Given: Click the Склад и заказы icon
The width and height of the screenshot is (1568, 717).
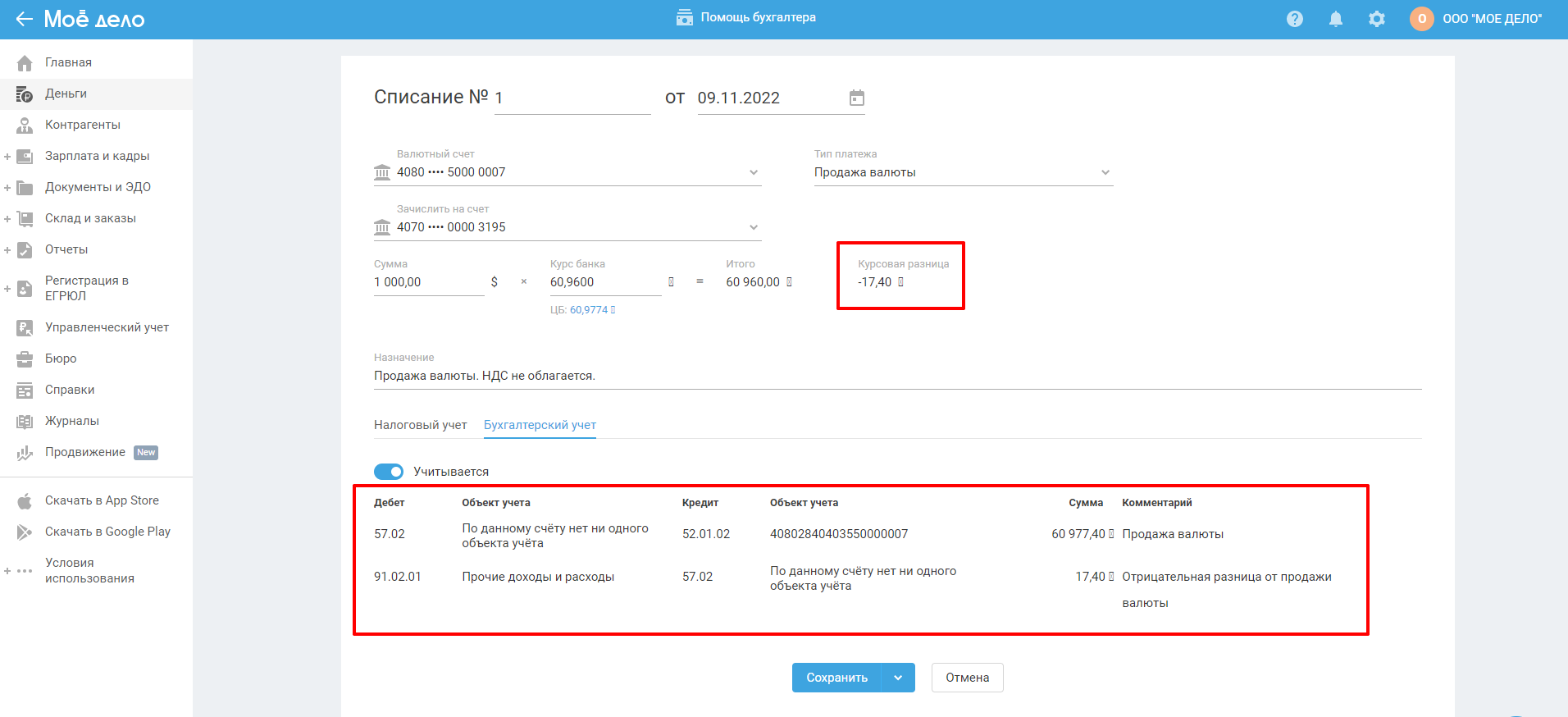Looking at the screenshot, I should pyautogui.click(x=25, y=219).
